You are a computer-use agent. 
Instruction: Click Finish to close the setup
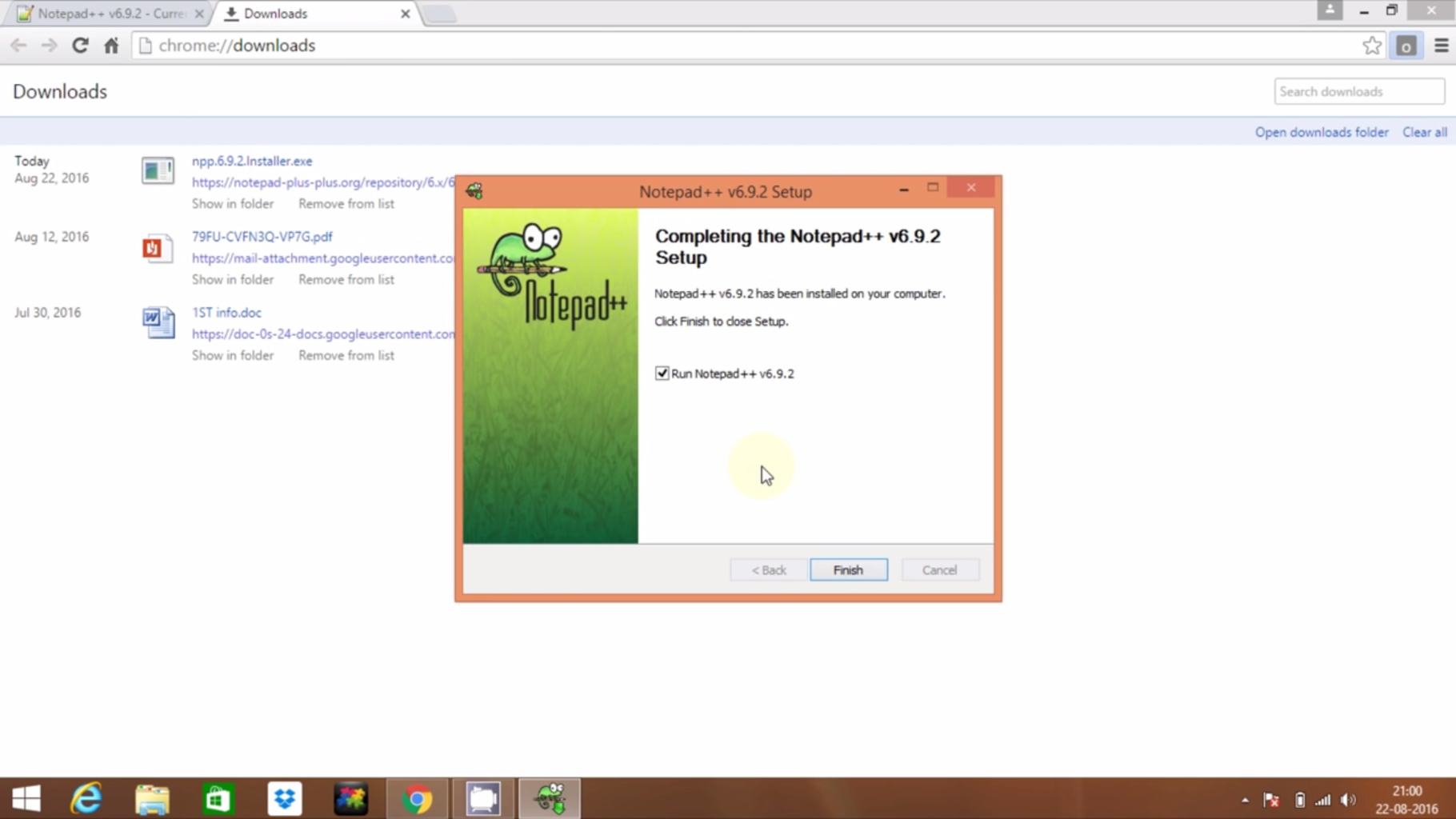[x=848, y=570]
